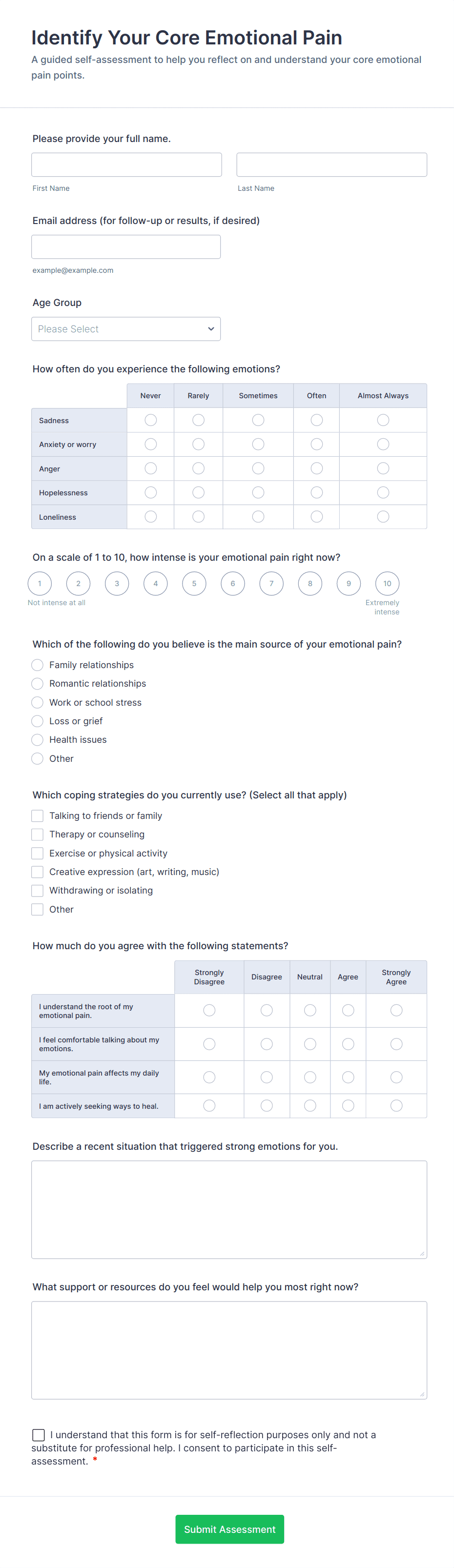Viewport: 454px width, 1568px height.
Task: Rate emotional pain intensity as 10
Action: pos(387,583)
